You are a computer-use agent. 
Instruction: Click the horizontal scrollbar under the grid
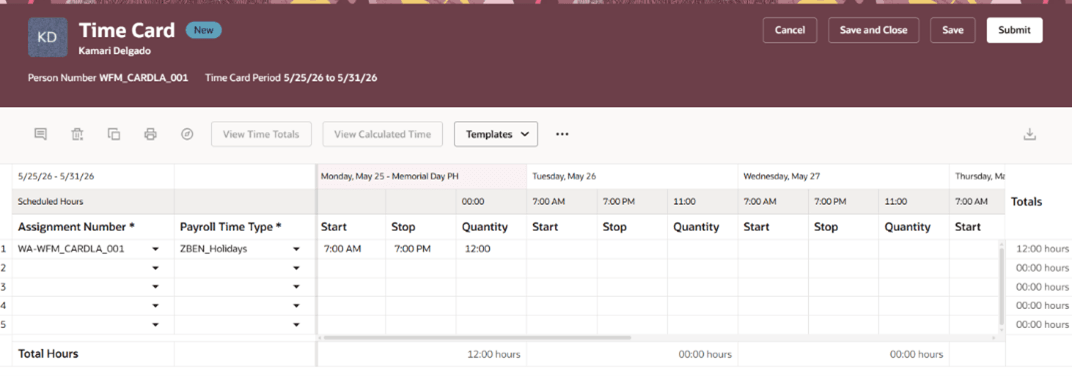click(x=477, y=338)
